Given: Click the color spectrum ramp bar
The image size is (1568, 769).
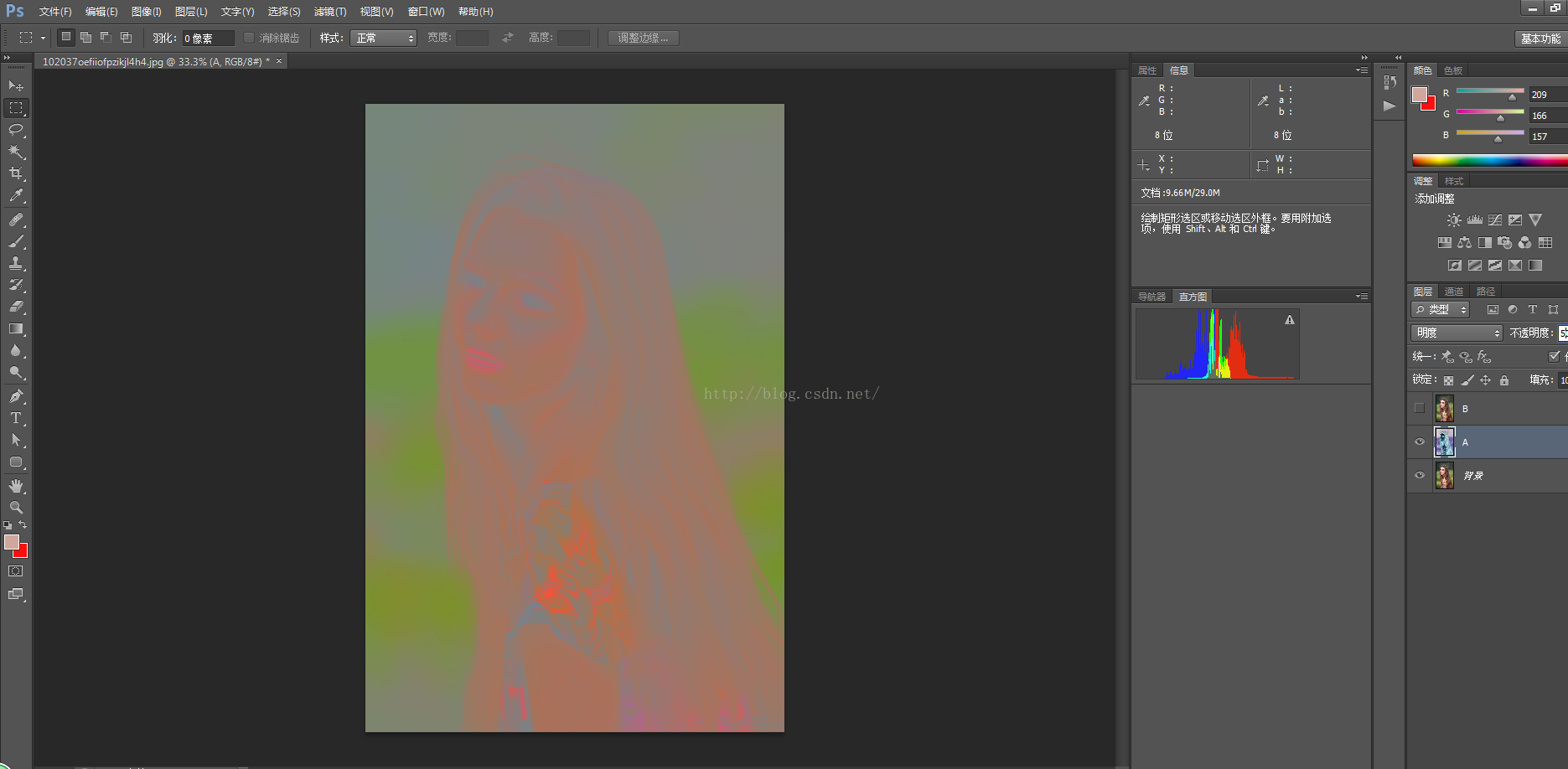Looking at the screenshot, I should [1489, 160].
